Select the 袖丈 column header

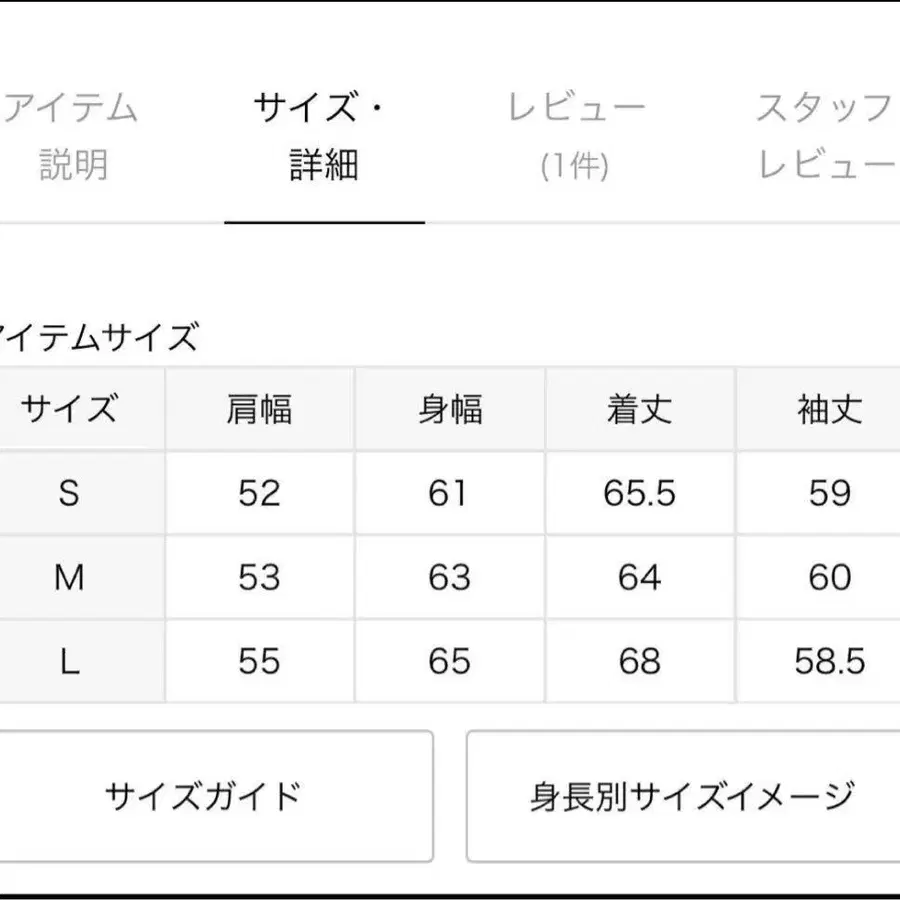(829, 409)
